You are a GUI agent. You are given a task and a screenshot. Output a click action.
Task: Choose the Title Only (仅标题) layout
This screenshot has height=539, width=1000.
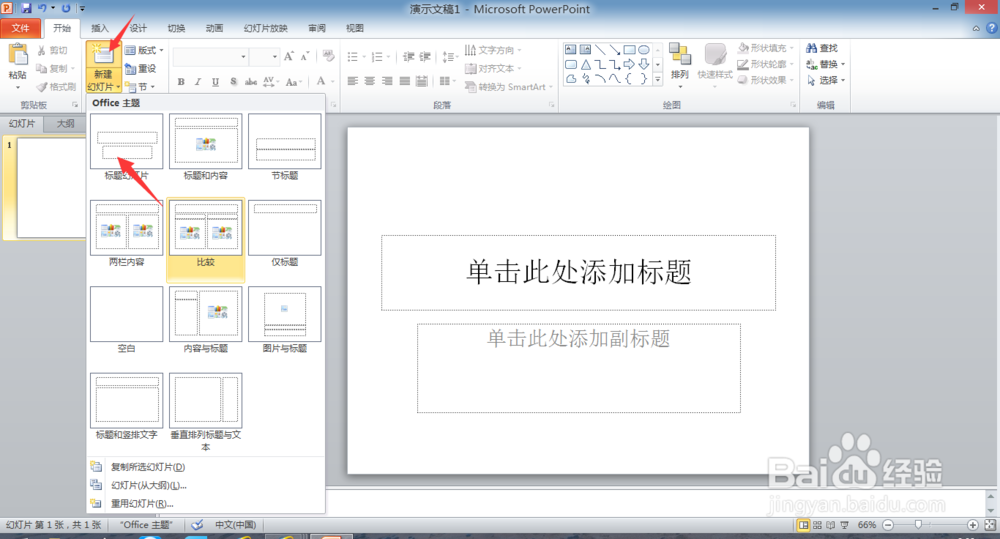[284, 233]
